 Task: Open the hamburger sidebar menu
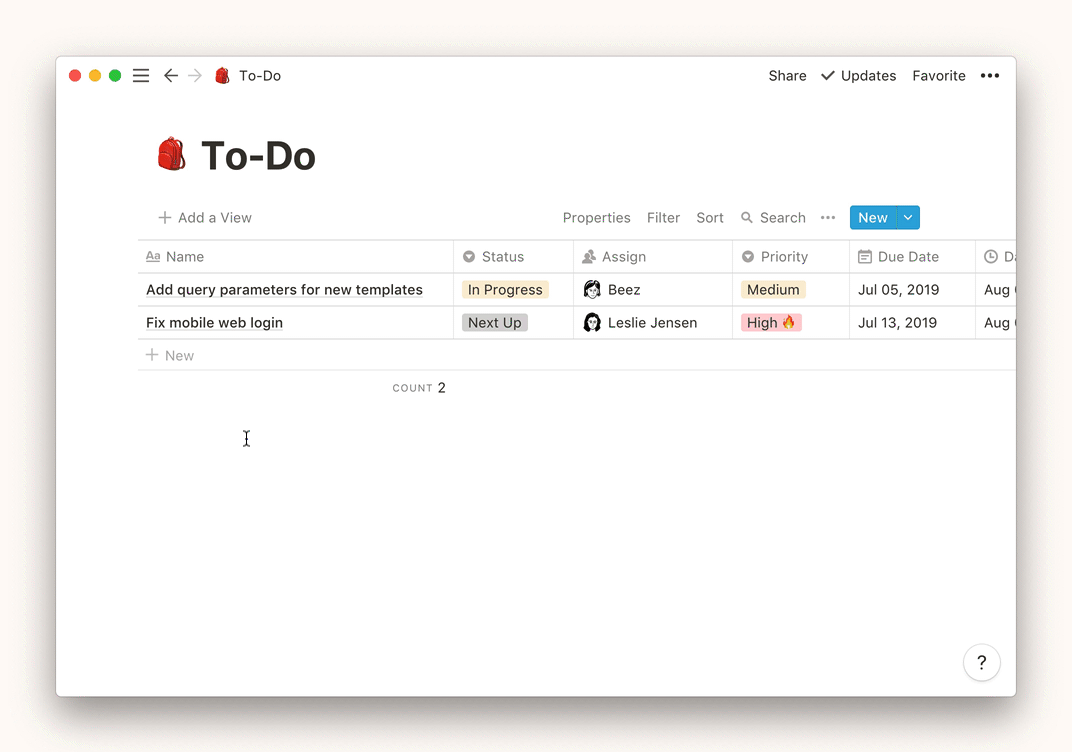[141, 76]
